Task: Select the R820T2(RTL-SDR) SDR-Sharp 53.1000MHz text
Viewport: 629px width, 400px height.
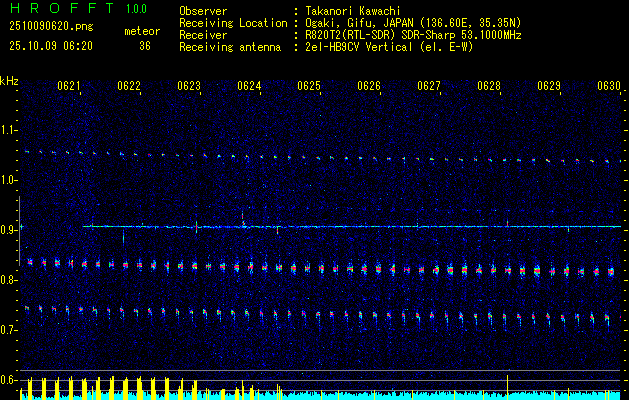Action: (x=413, y=35)
